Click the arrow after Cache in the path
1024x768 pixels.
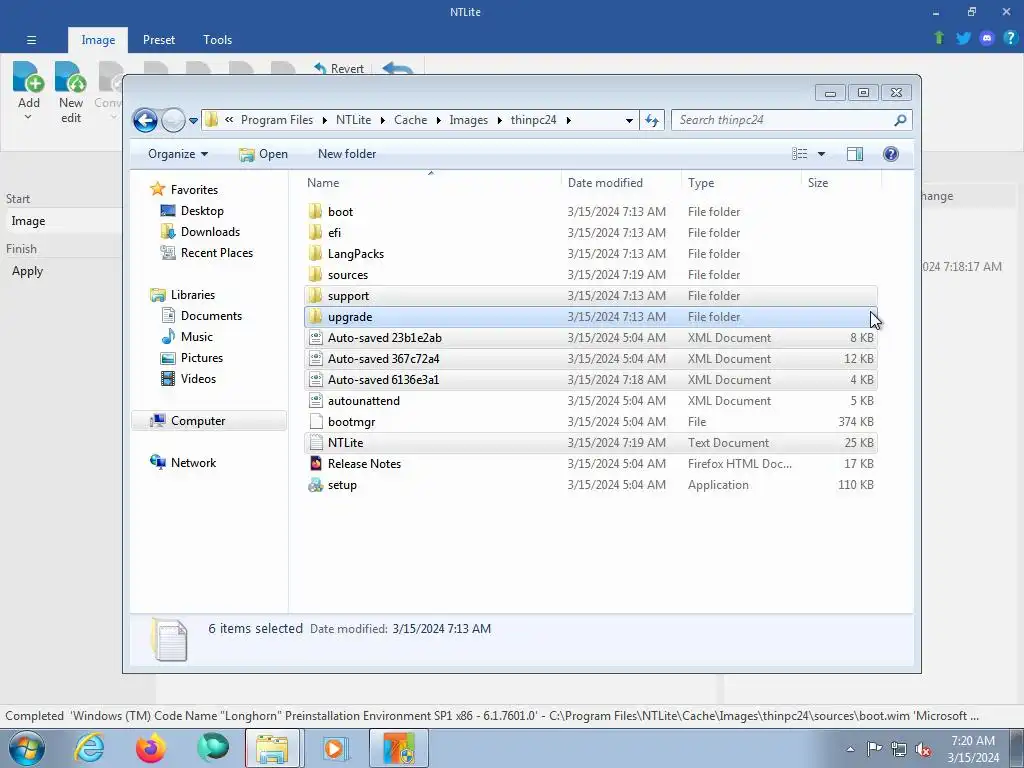pos(438,120)
